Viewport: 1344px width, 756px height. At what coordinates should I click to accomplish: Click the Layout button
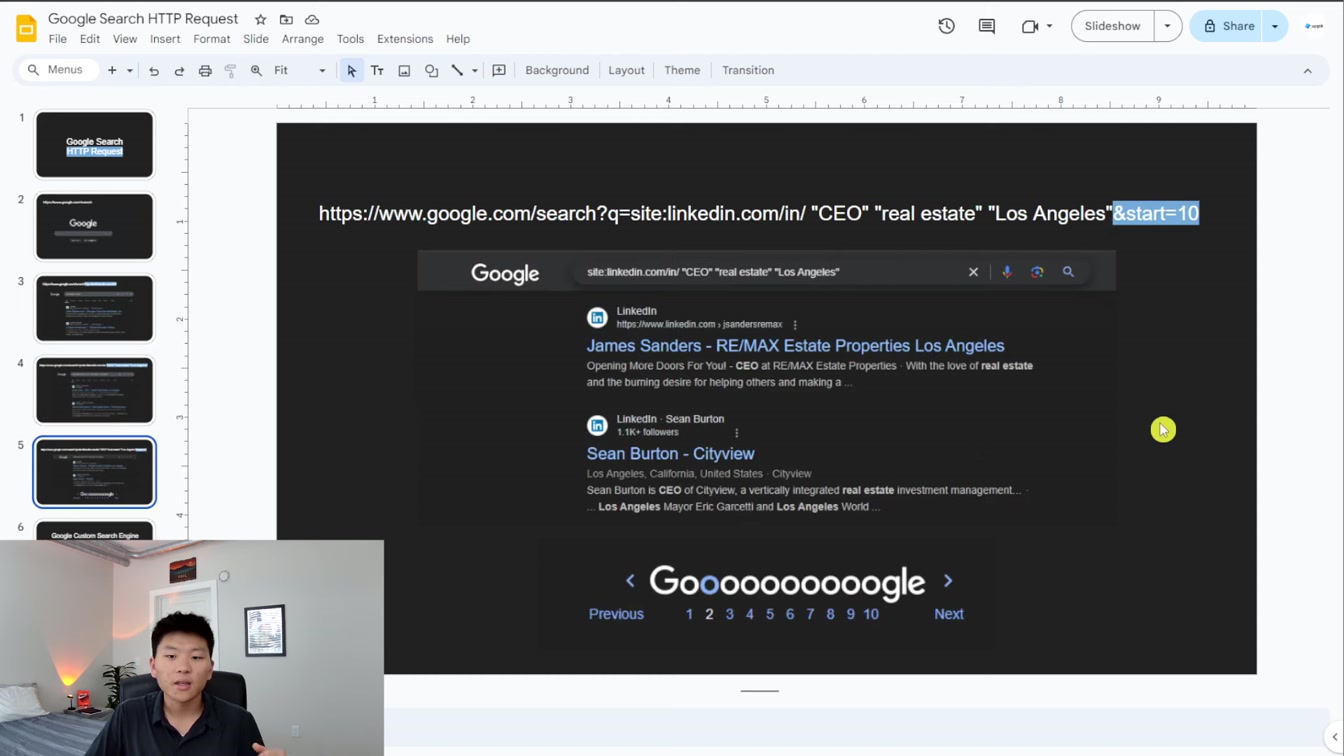tap(626, 70)
